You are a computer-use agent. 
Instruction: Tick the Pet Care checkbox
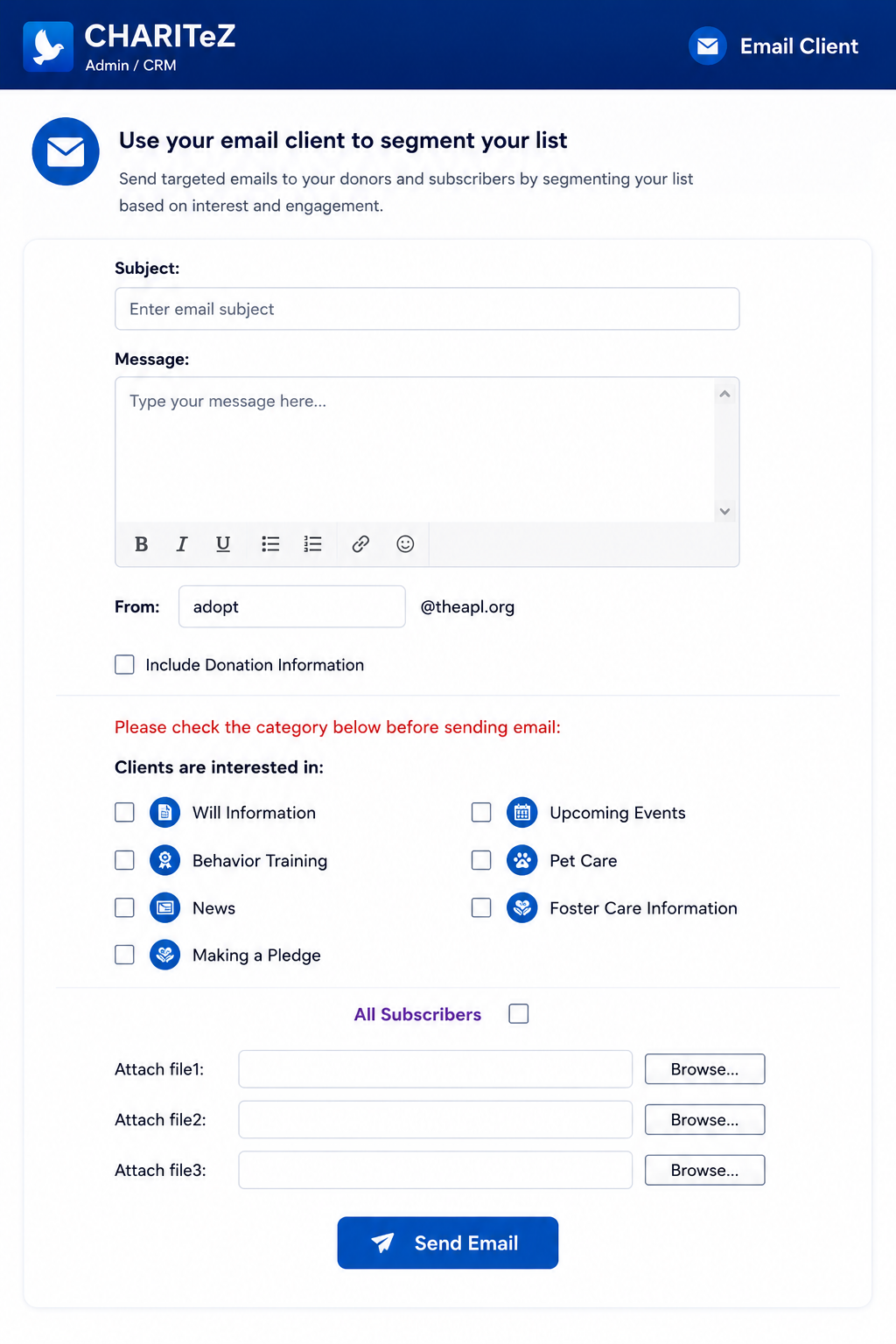[481, 860]
